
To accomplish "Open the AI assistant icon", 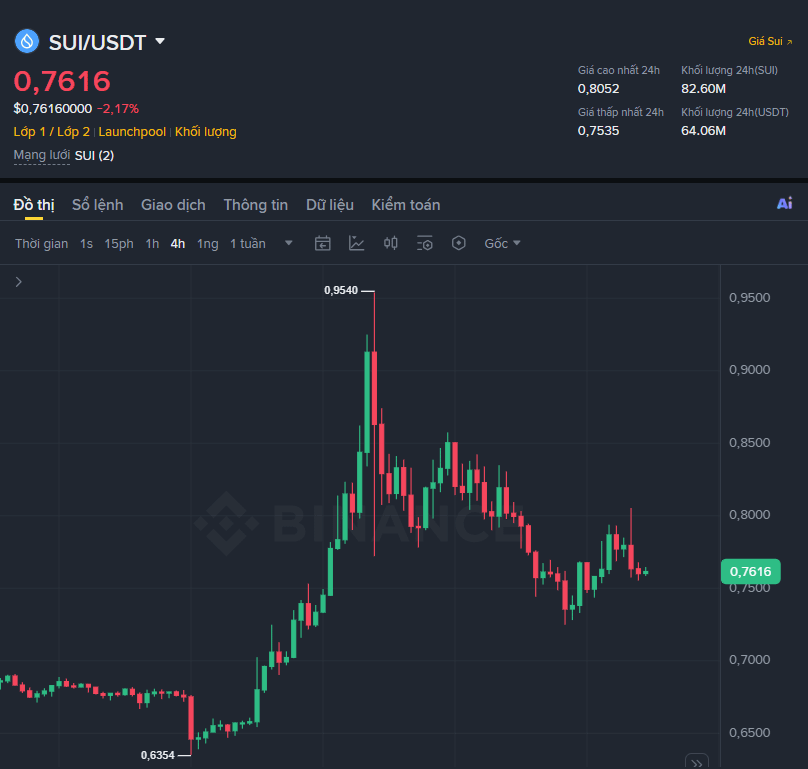I will tap(784, 204).
